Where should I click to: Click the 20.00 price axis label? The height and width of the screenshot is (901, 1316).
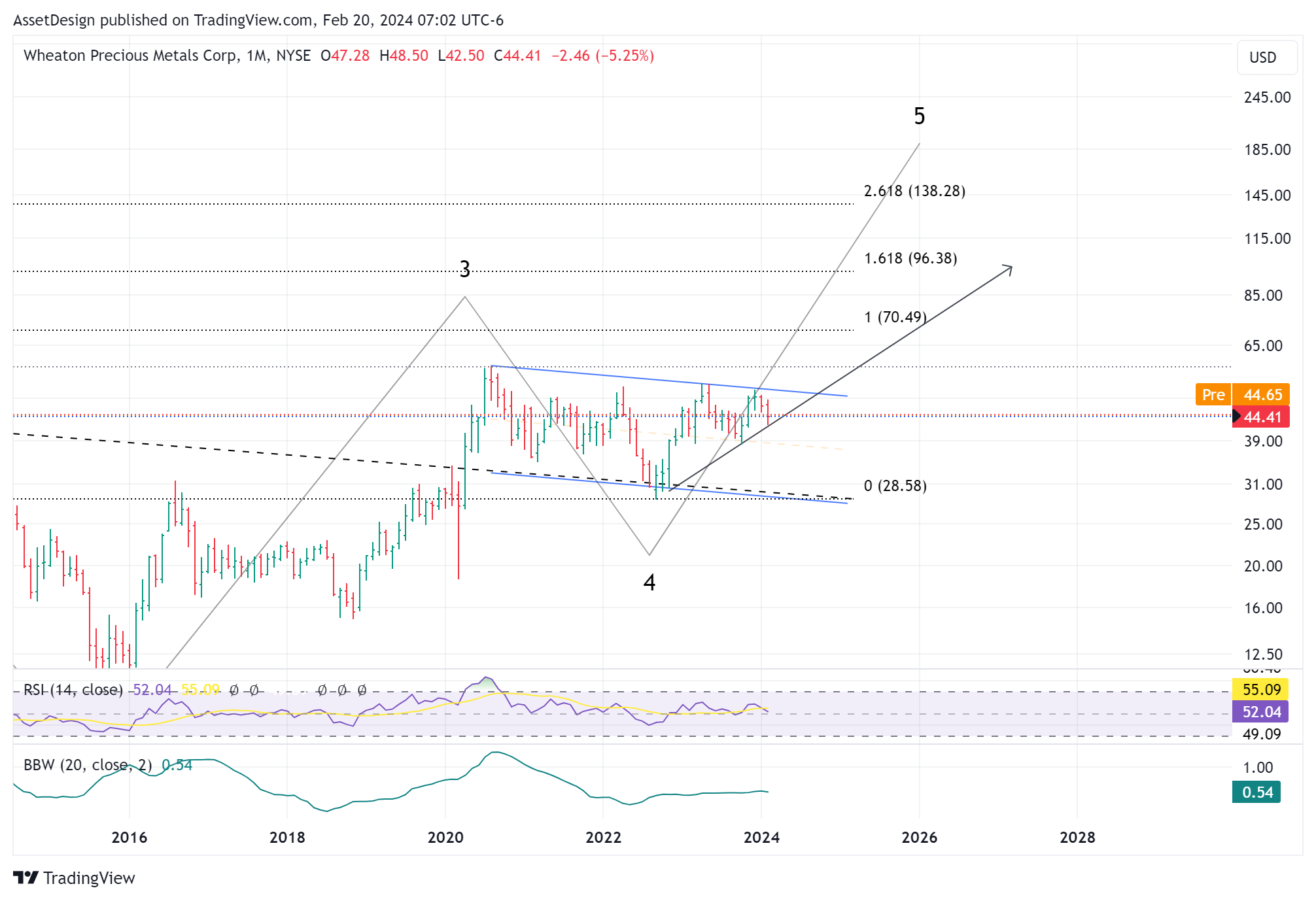1263,566
